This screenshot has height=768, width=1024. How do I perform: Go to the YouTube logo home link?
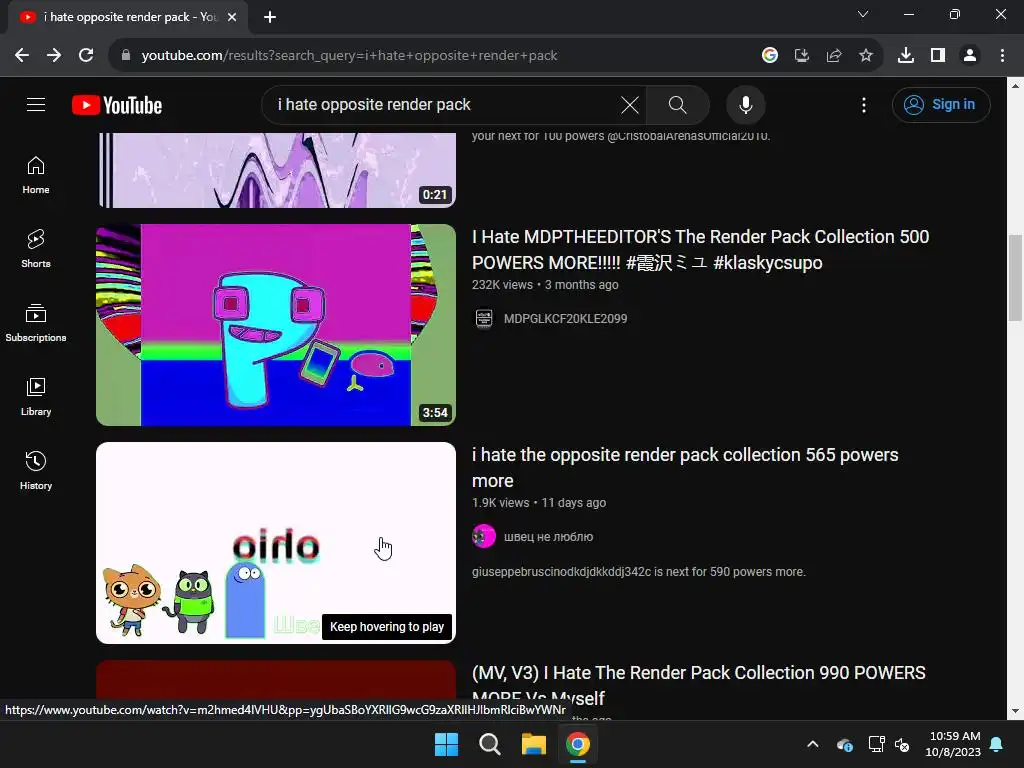(117, 105)
